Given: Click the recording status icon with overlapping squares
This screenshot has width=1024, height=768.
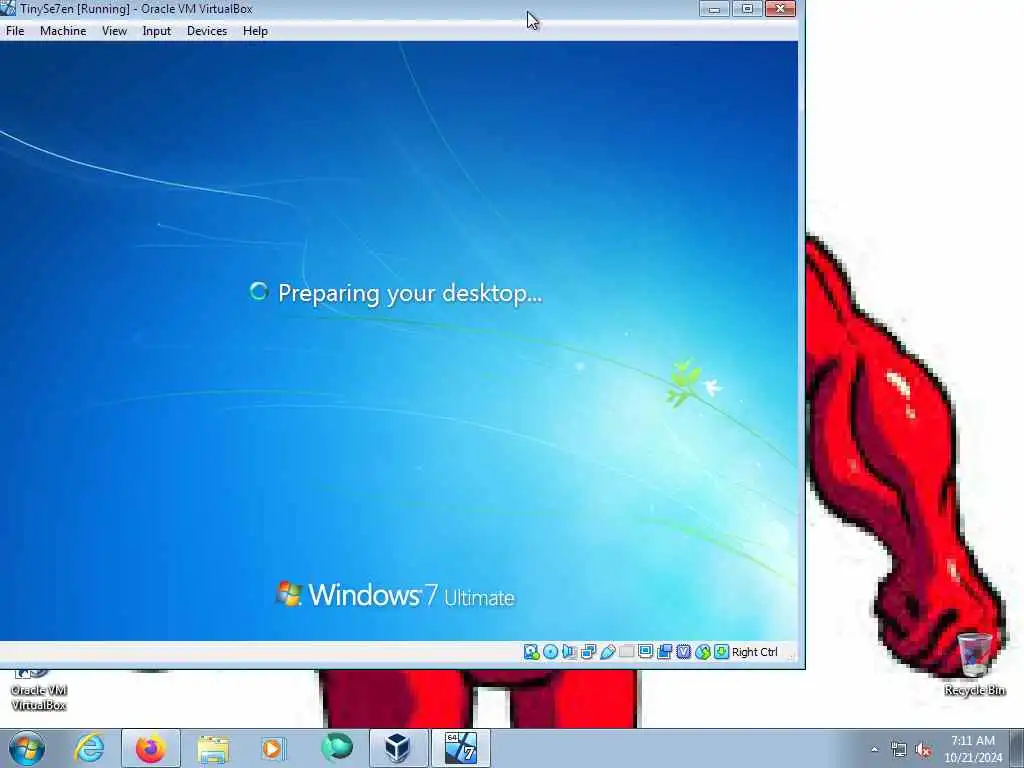Looking at the screenshot, I should pos(664,652).
